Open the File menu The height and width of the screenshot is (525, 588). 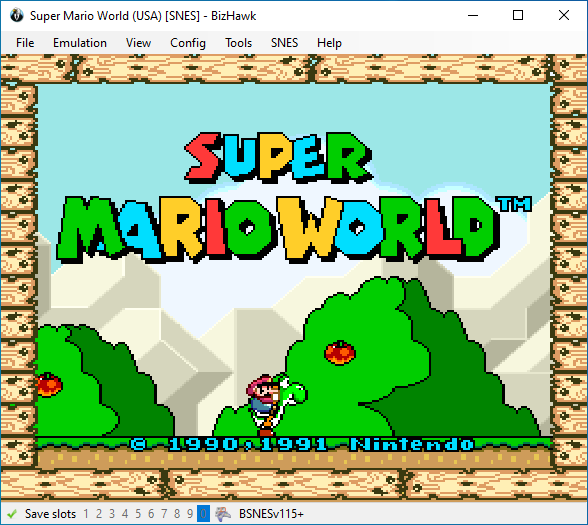click(x=25, y=43)
